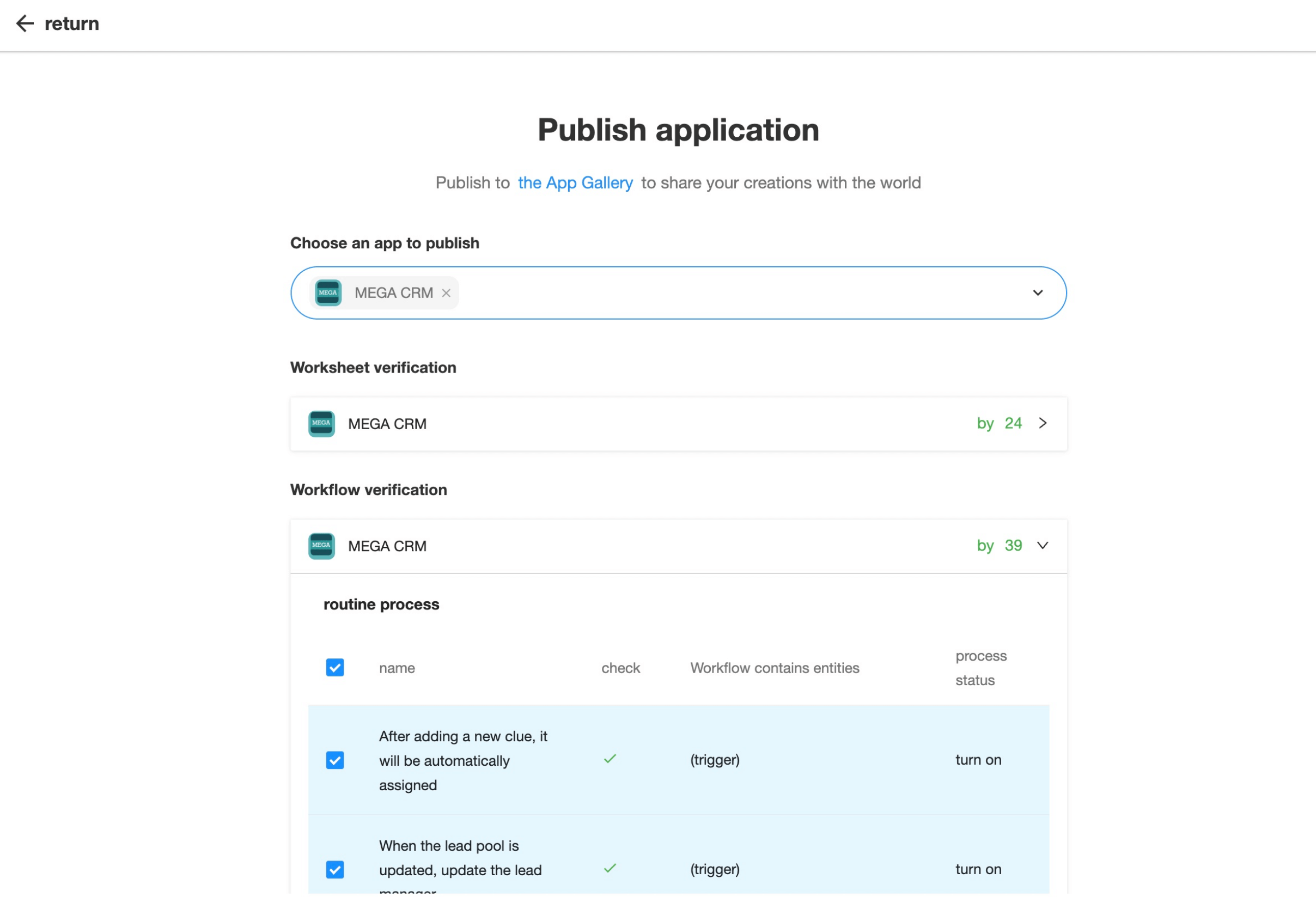Click green check mark for lead pool row
This screenshot has height=897, width=1316.
[610, 869]
